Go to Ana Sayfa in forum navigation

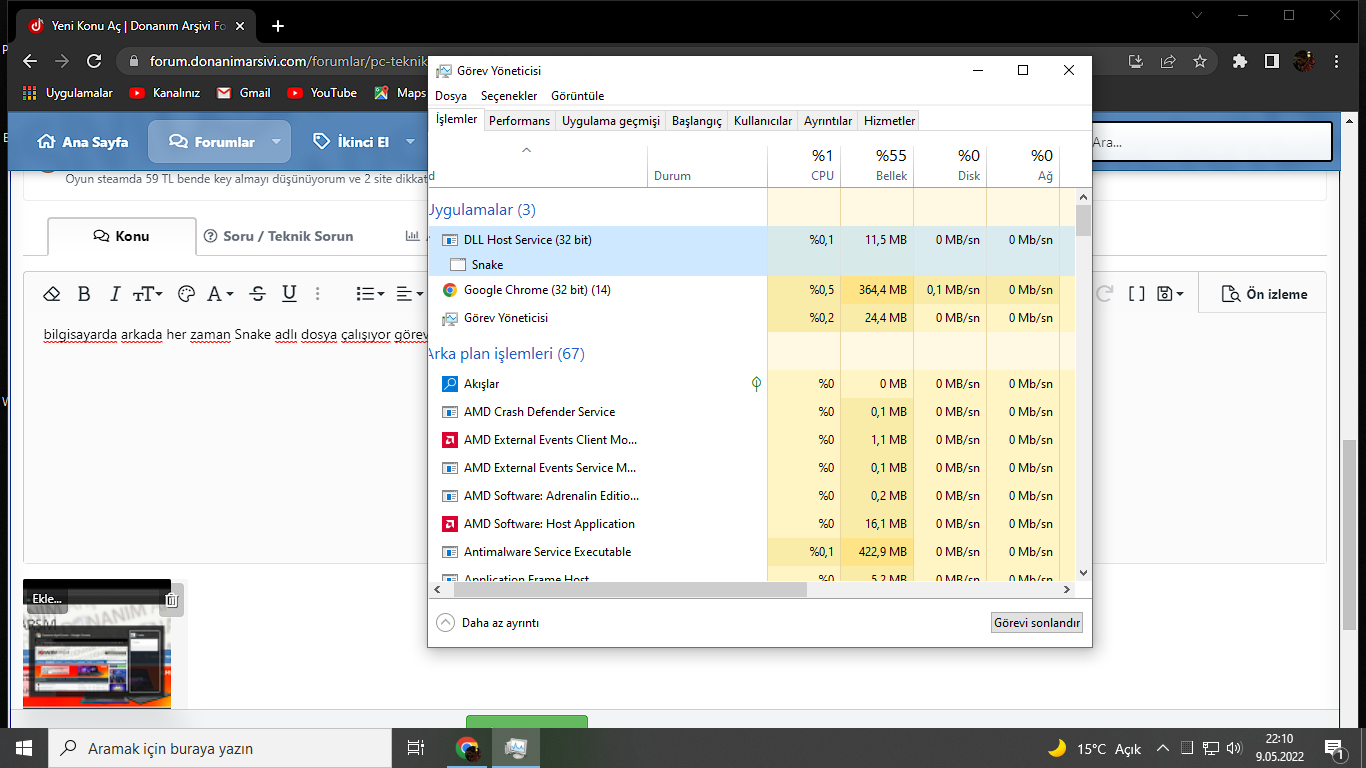[83, 142]
